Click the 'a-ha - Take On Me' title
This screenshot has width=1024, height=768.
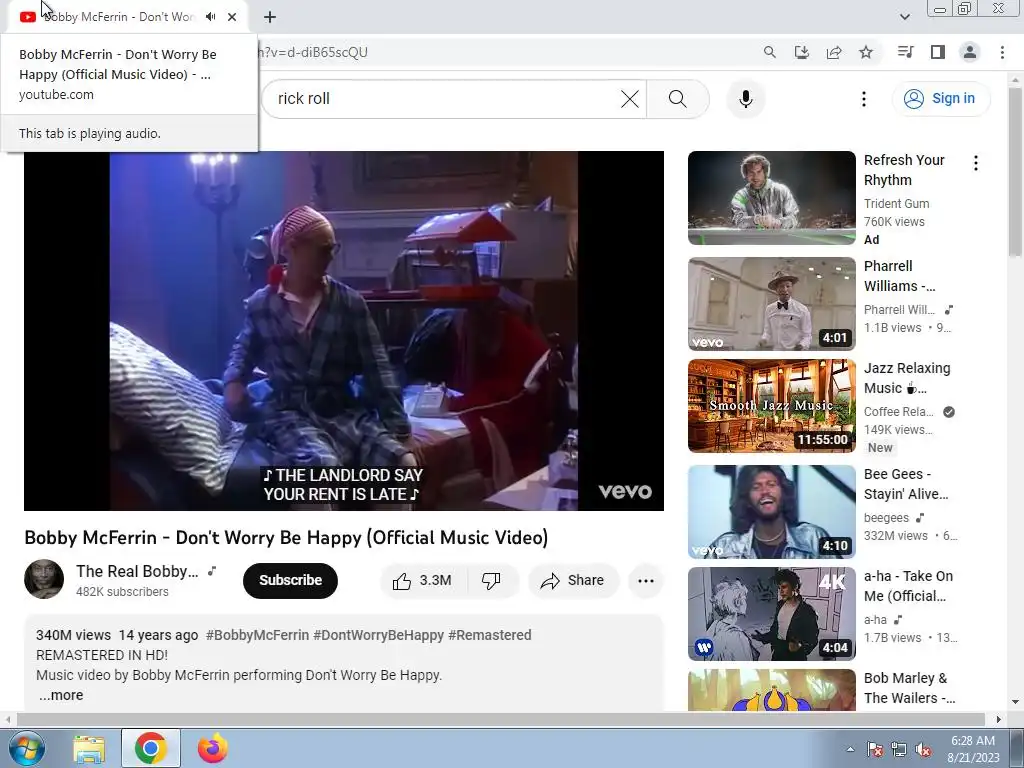pos(908,585)
